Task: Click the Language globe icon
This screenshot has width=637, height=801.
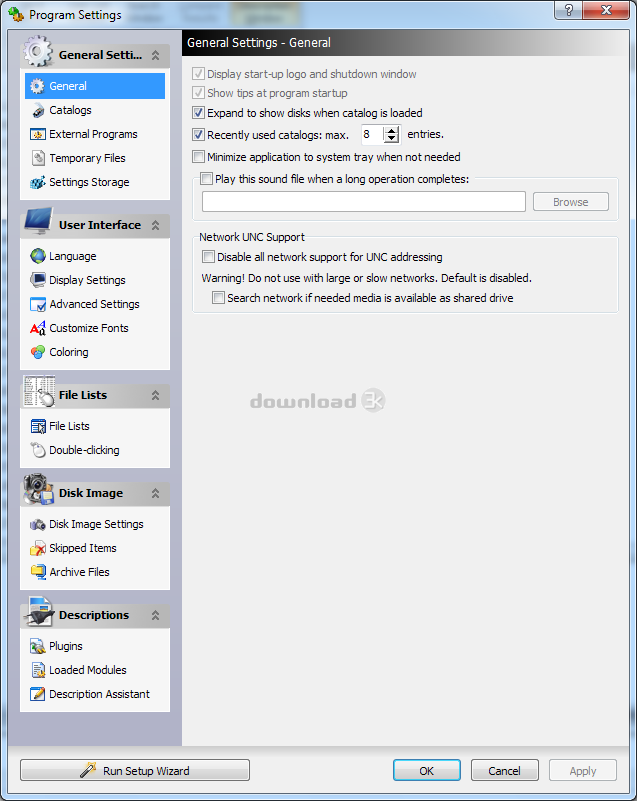Action: [x=38, y=256]
